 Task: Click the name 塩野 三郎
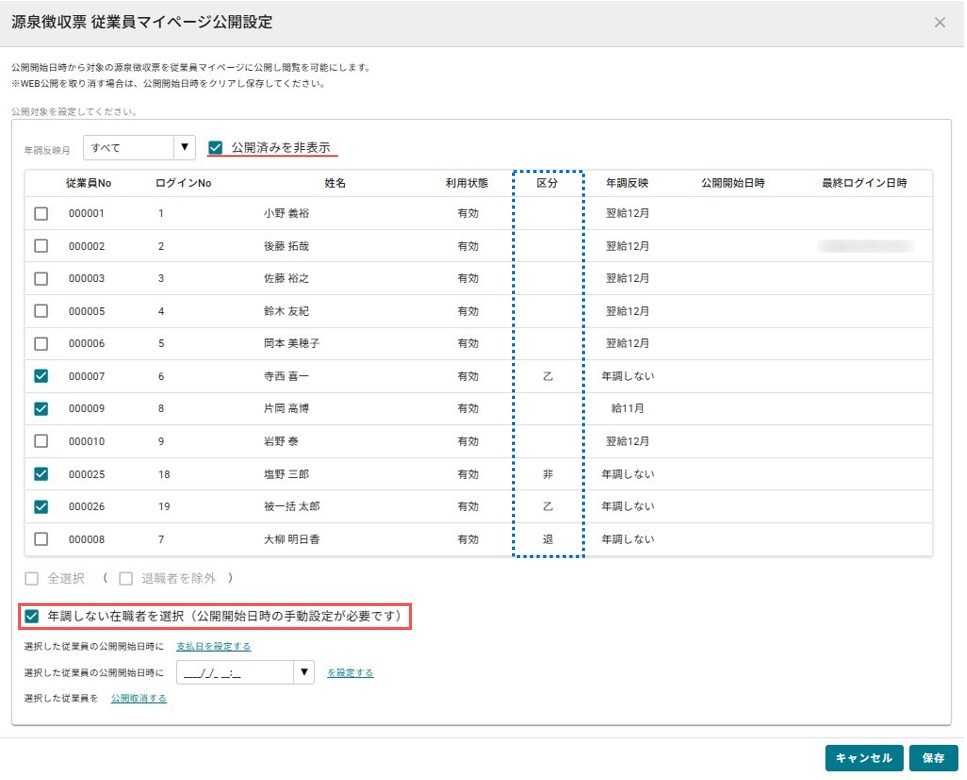pyautogui.click(x=286, y=474)
